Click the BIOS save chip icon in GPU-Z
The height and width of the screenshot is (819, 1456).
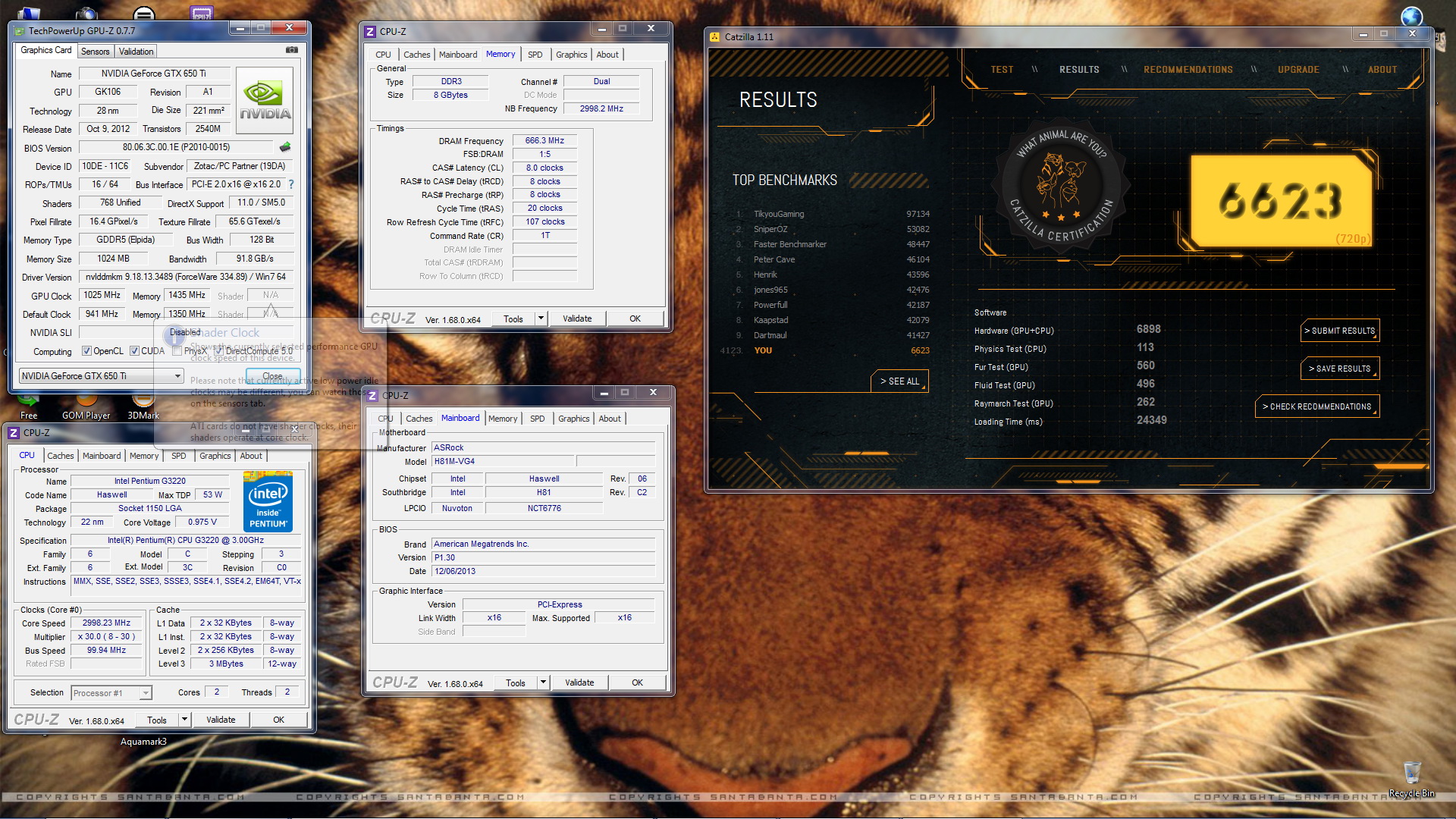(x=285, y=147)
